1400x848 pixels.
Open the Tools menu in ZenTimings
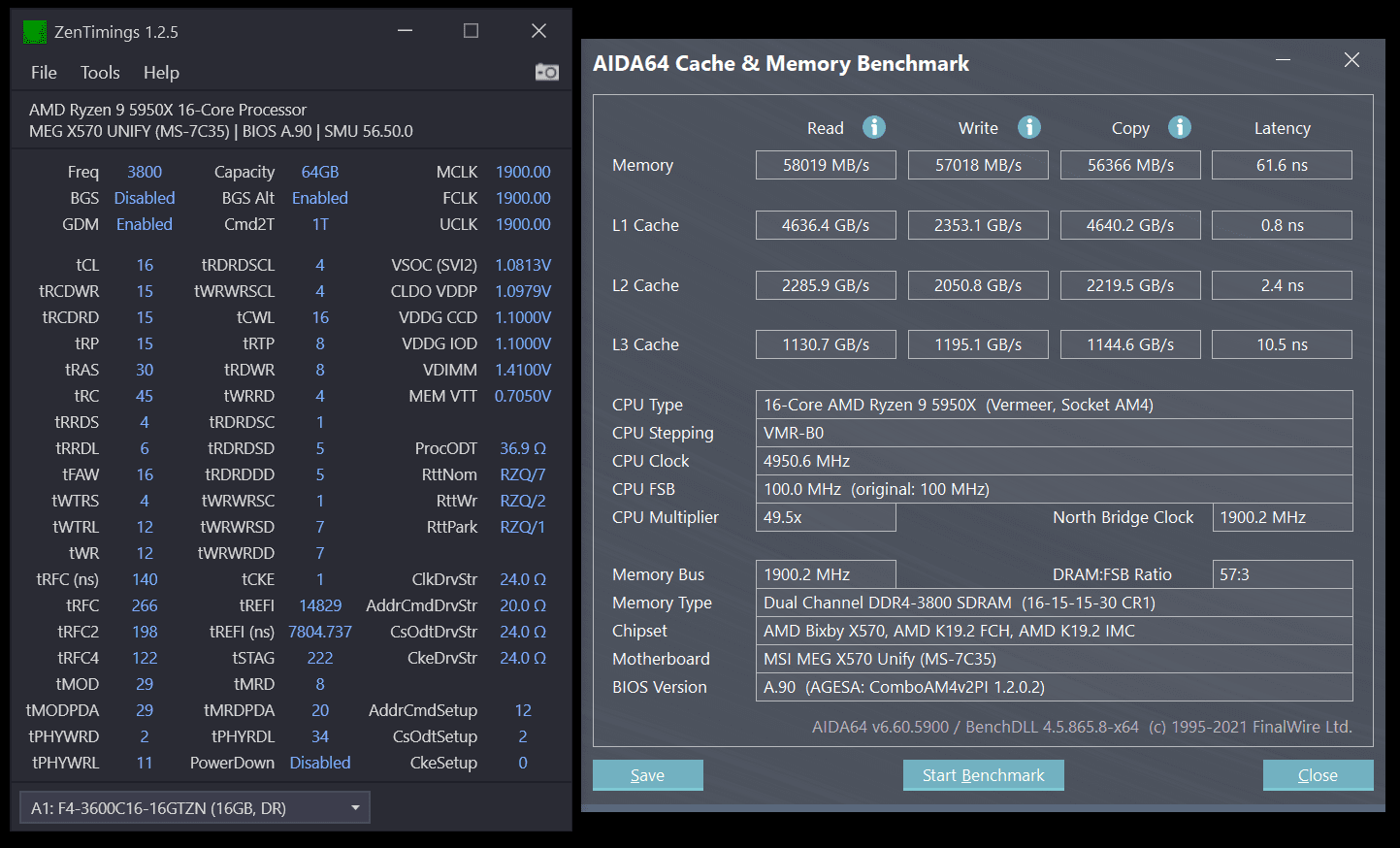coord(100,73)
